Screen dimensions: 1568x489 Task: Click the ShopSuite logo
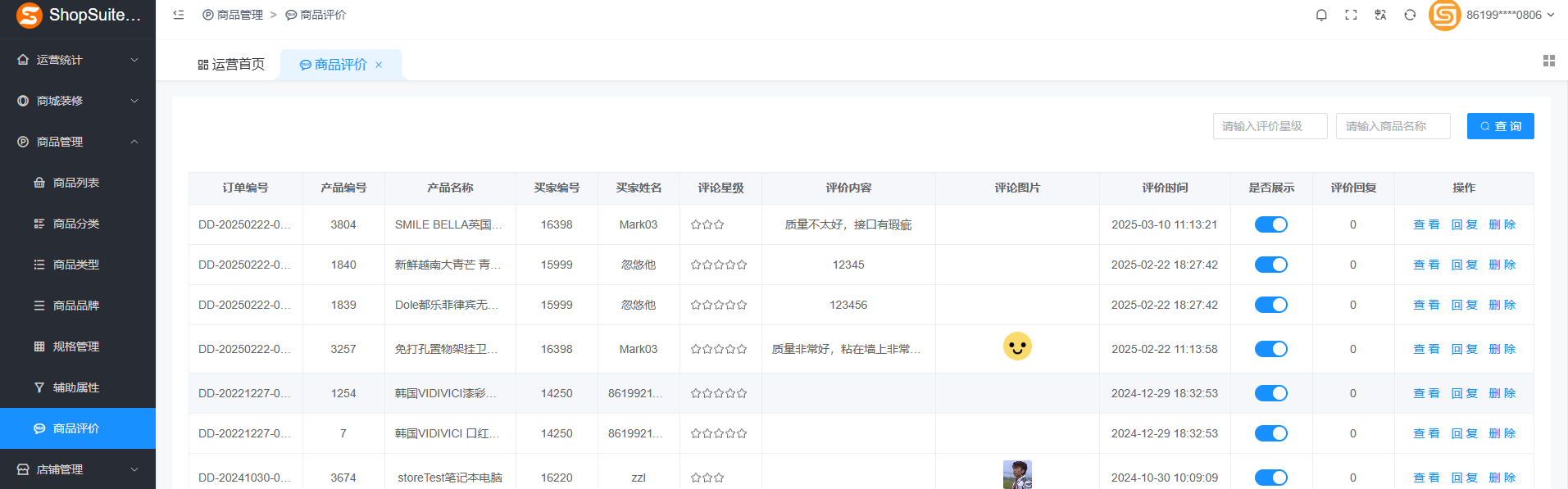[x=30, y=16]
